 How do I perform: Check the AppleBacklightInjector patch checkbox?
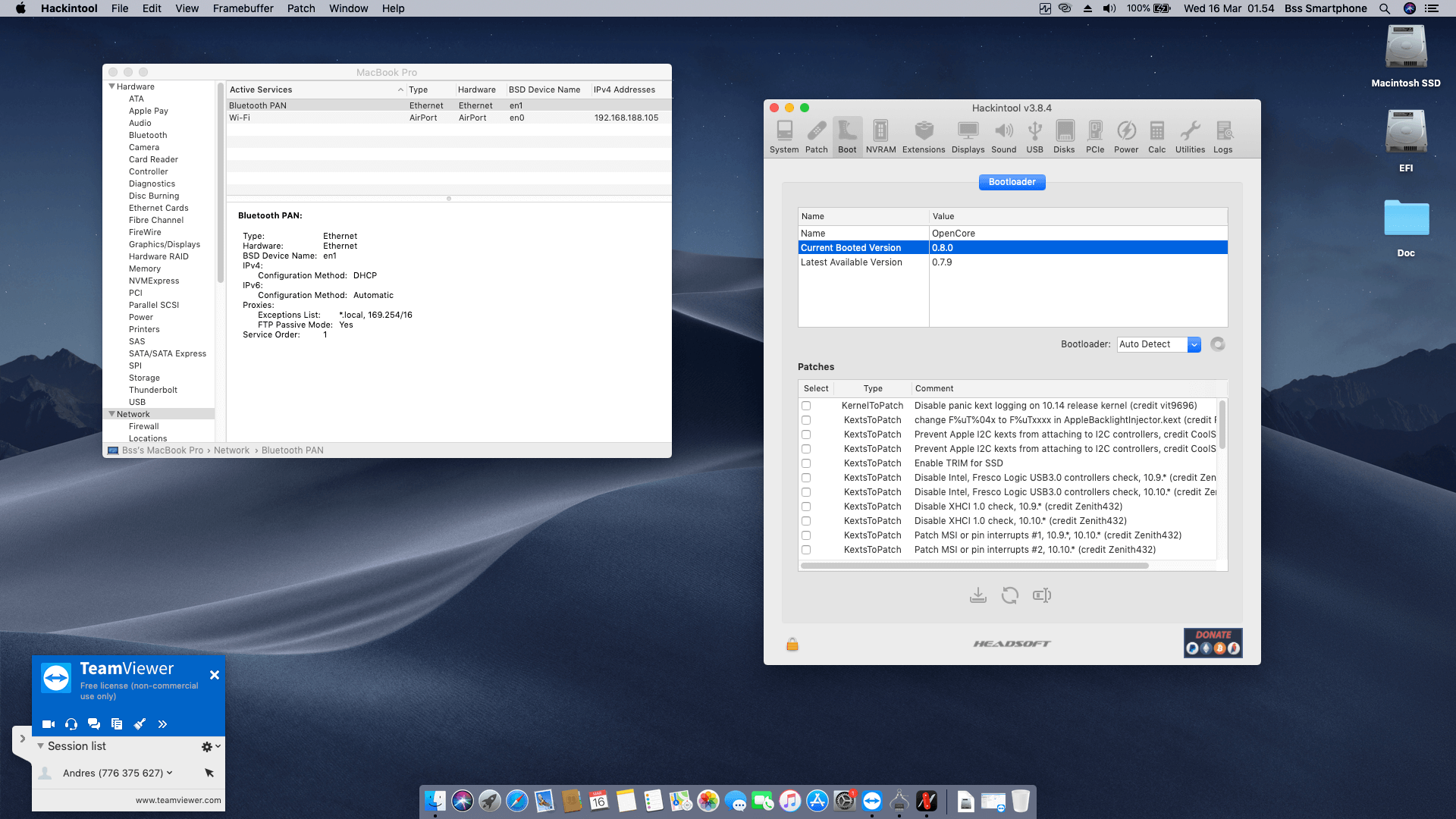point(806,420)
